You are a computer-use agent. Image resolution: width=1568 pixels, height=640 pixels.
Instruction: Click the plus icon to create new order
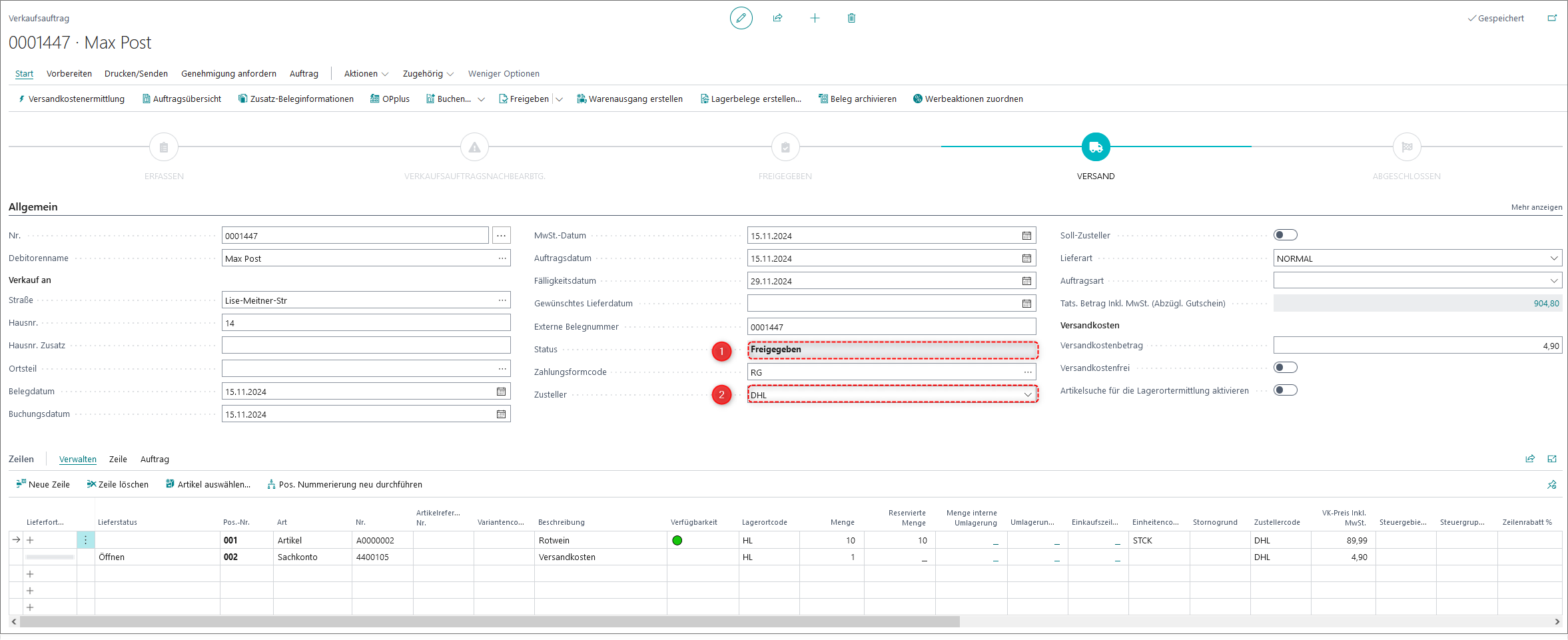pyautogui.click(x=815, y=18)
